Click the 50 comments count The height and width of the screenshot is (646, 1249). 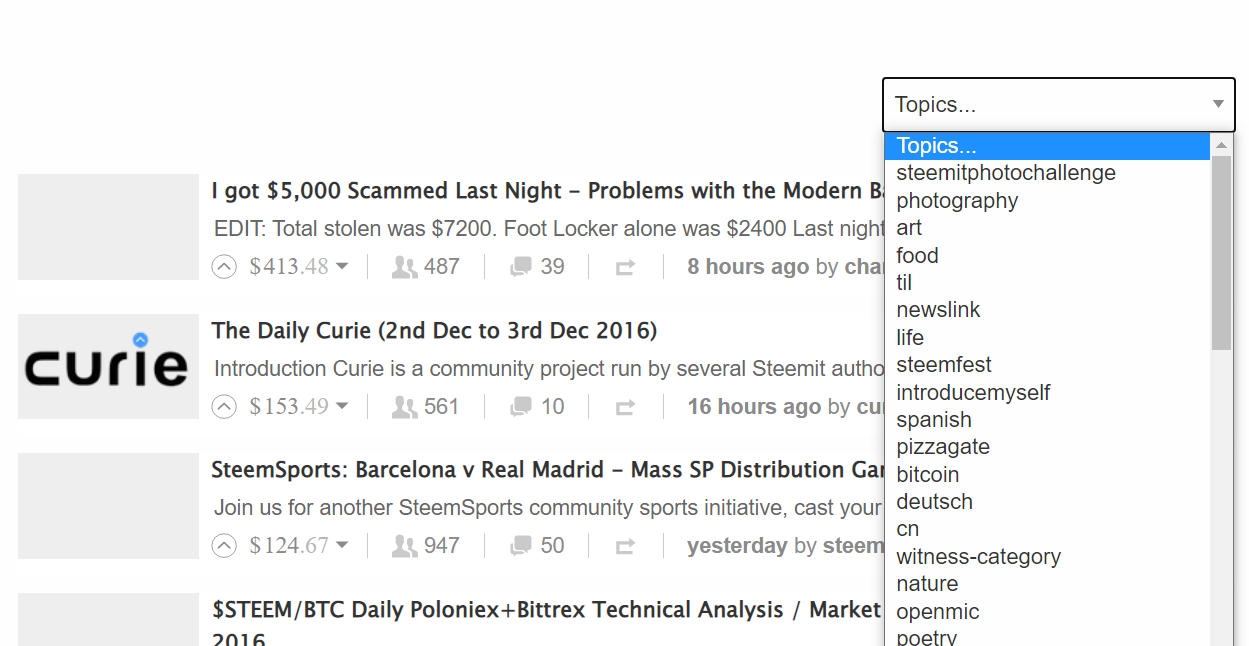point(552,546)
